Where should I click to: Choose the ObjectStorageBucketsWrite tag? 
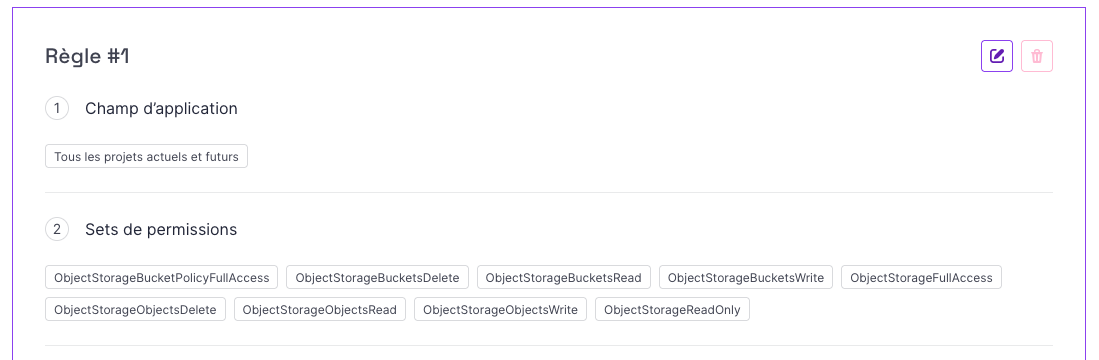click(746, 277)
